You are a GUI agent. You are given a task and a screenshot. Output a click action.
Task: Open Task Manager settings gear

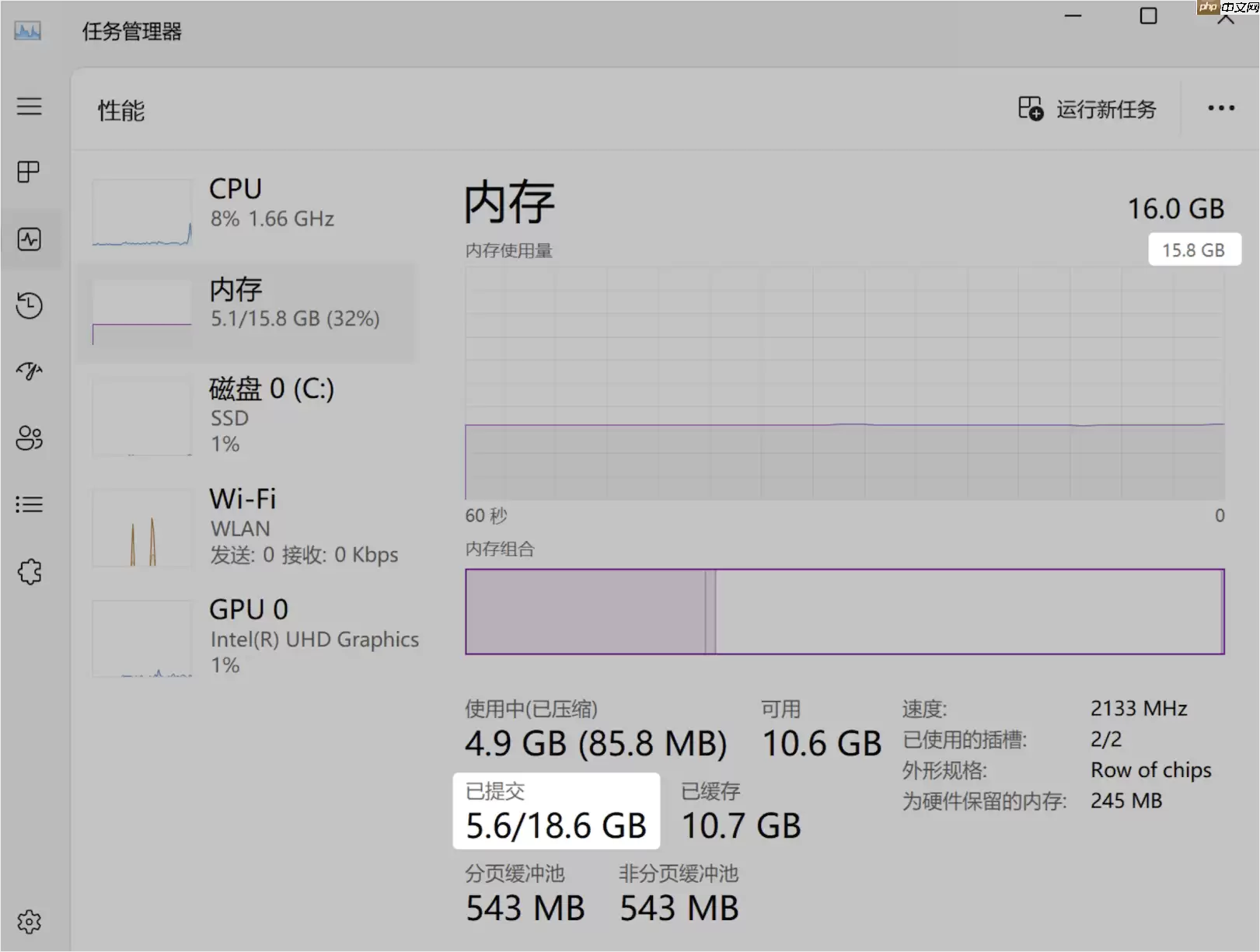pyautogui.click(x=30, y=922)
